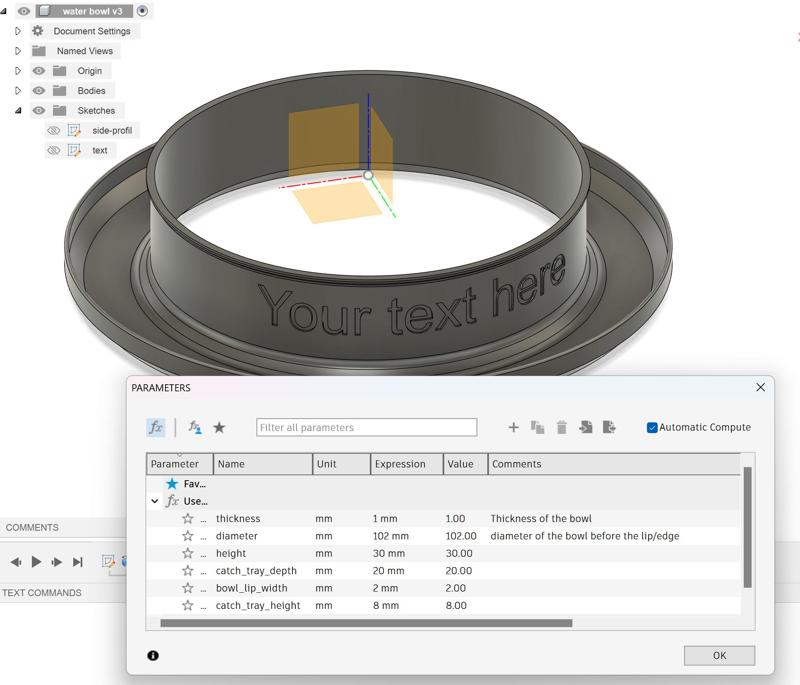Close the Parameters dialog

coord(760,387)
